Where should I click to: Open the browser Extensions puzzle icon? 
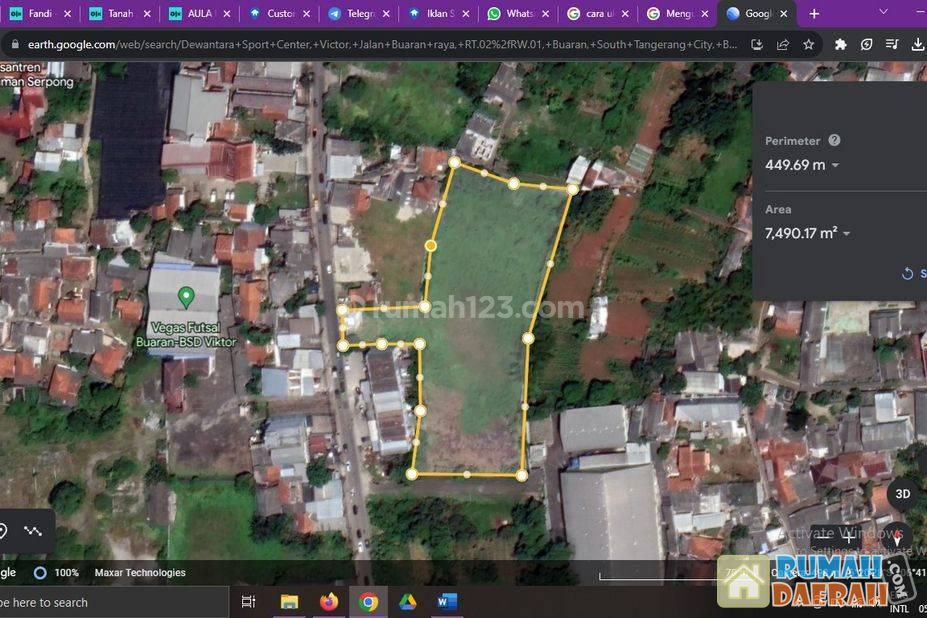(x=840, y=45)
